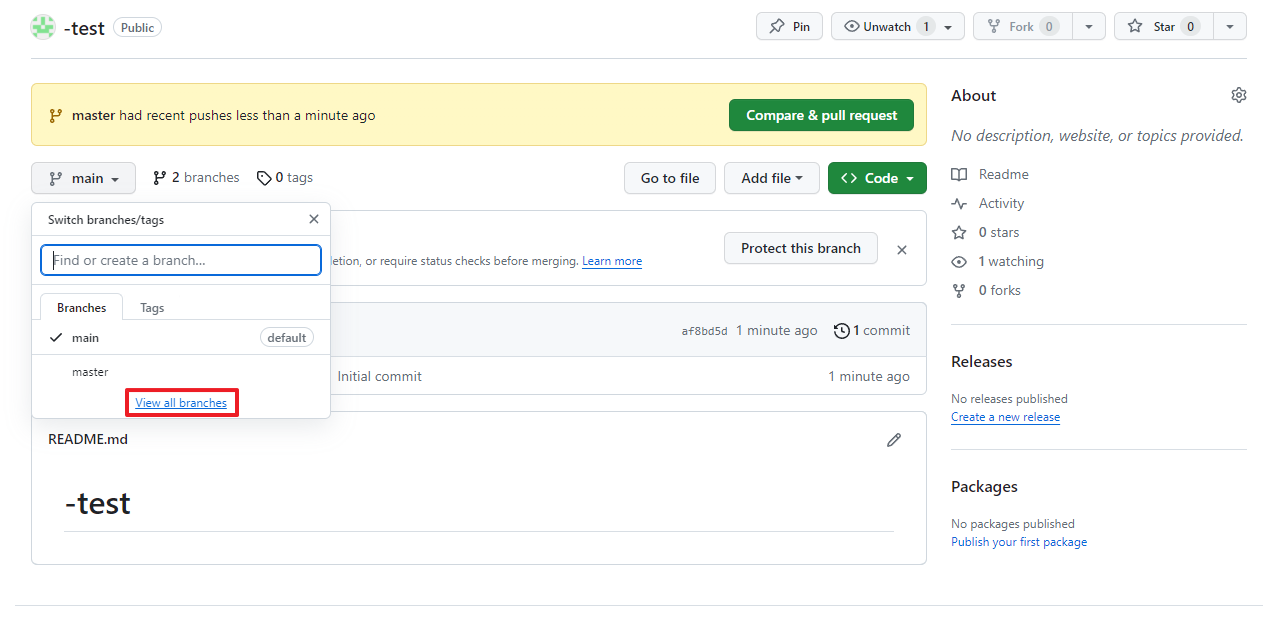Click the Pin button
The image size is (1287, 622).
[x=789, y=27]
